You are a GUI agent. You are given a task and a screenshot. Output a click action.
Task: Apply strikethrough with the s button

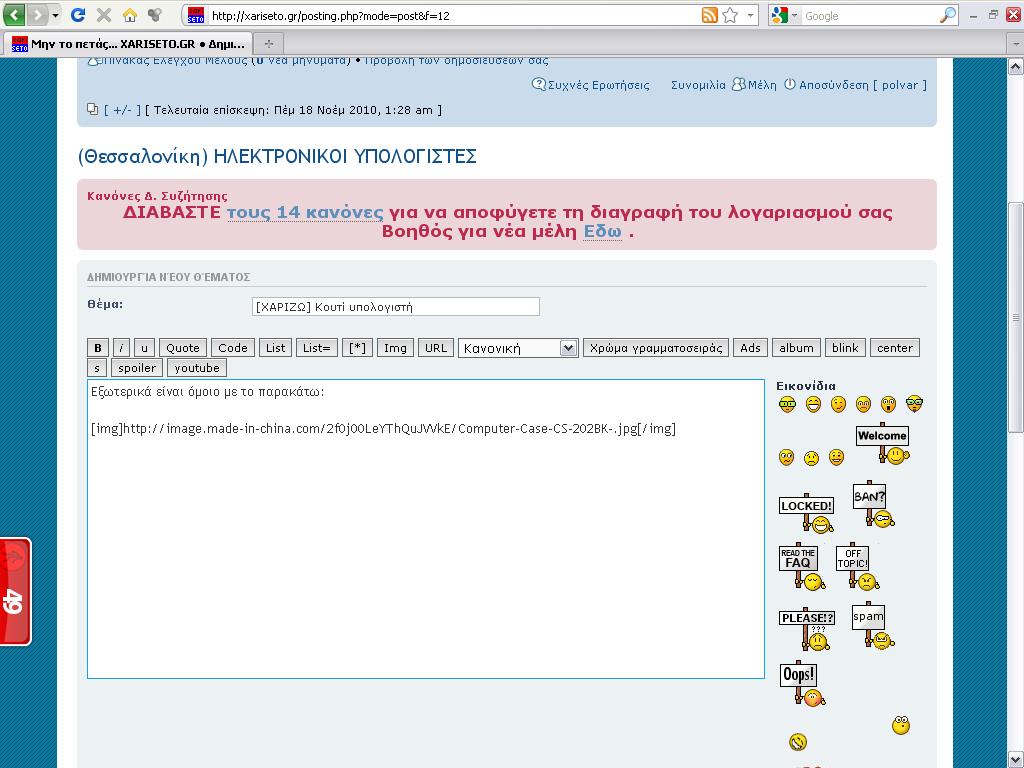coord(97,368)
